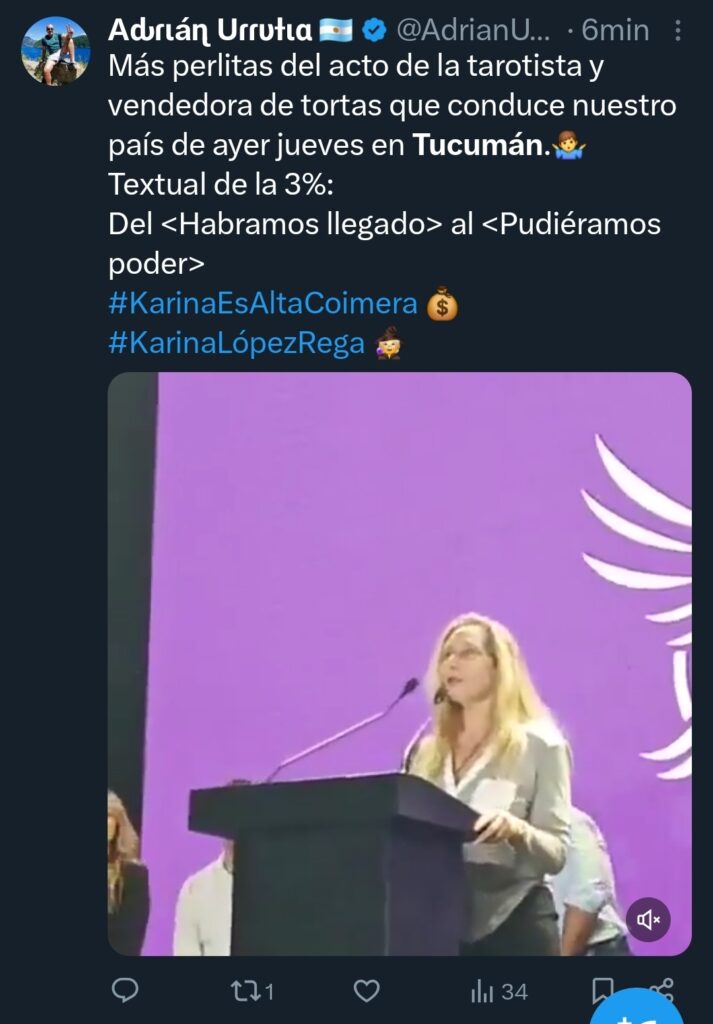The height and width of the screenshot is (1024, 713).
Task: Repost the tweet via retweet icon
Action: [246, 991]
